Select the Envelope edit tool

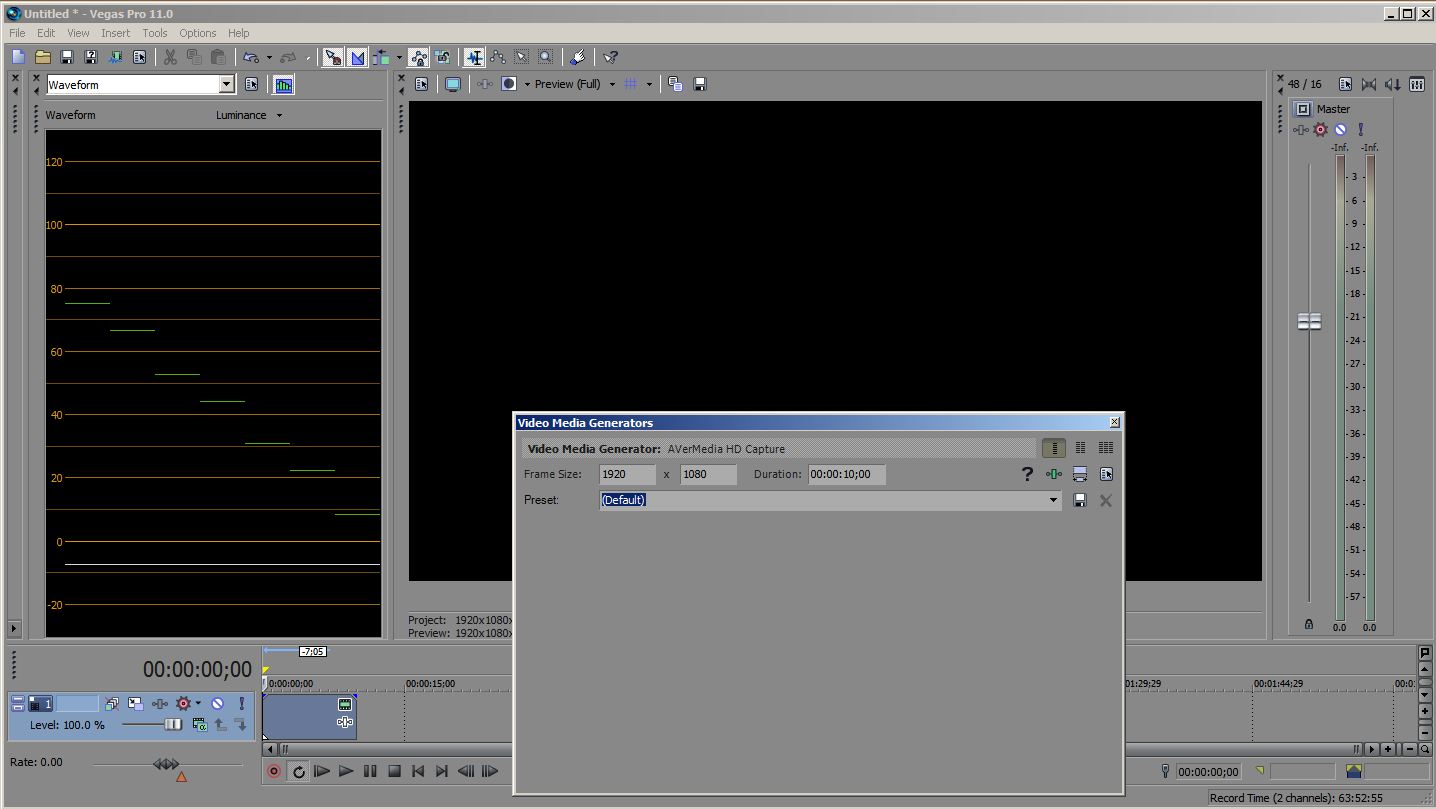pos(497,57)
